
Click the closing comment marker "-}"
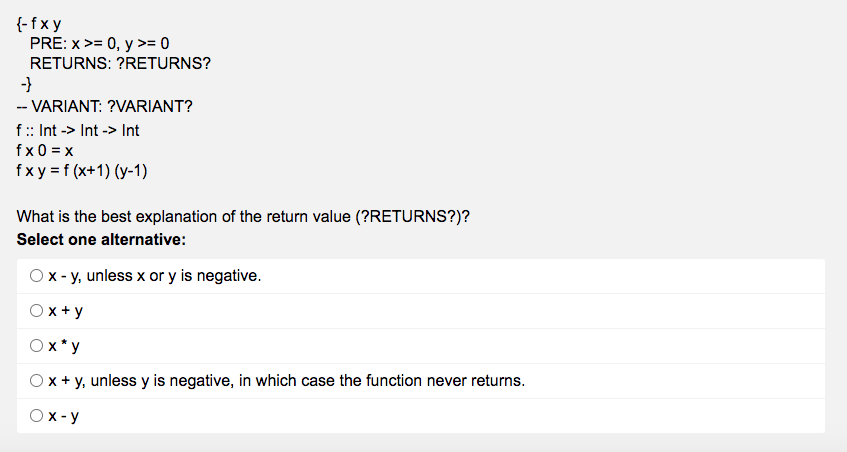pyautogui.click(x=26, y=84)
